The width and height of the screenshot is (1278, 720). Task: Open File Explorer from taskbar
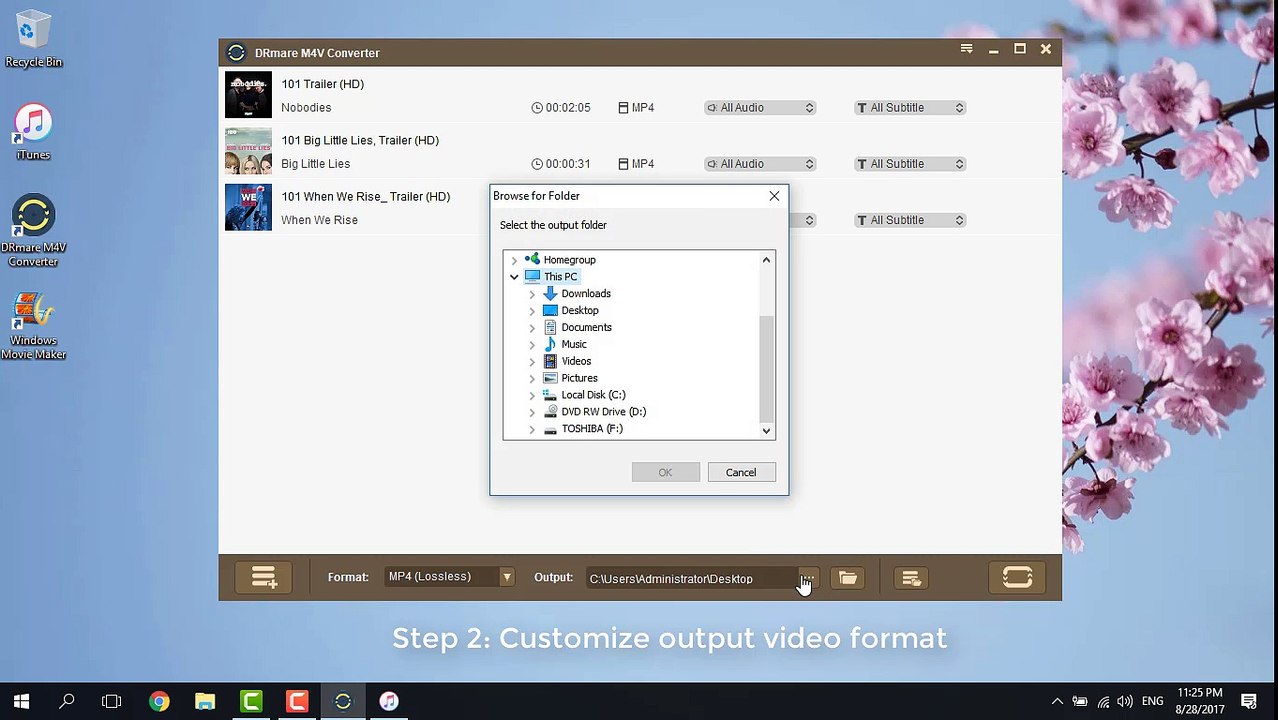[x=205, y=701]
